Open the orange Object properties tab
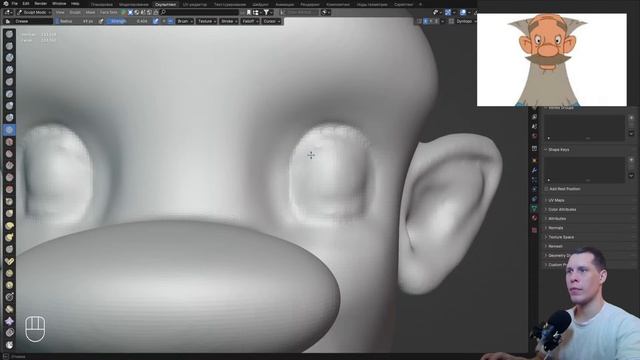The height and width of the screenshot is (360, 640). click(x=534, y=160)
